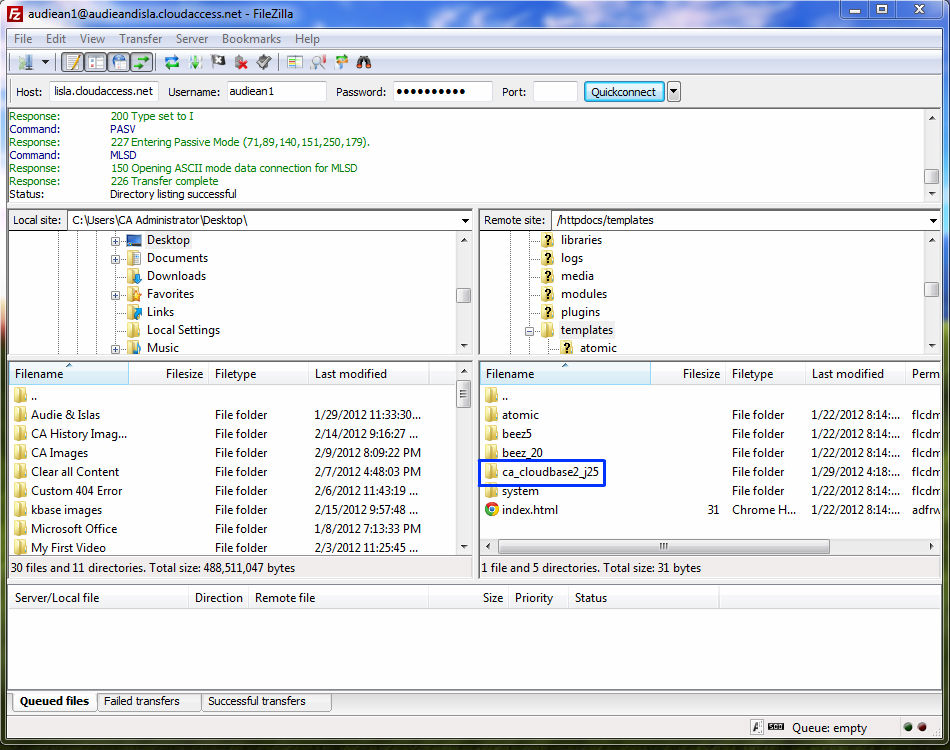950x750 pixels.
Task: Click the Downloads folder icon in local tree
Action: click(134, 276)
